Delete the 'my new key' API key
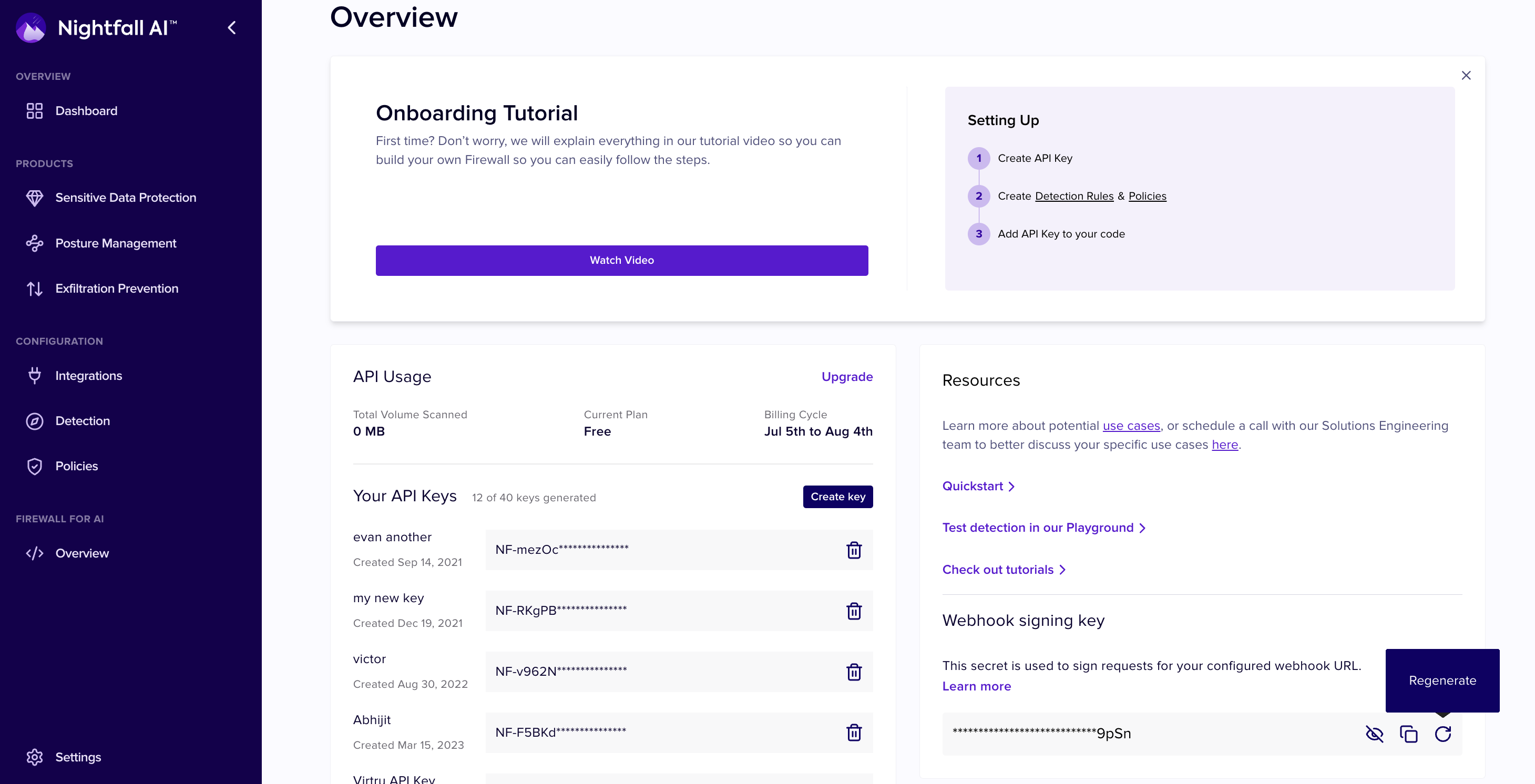Viewport: 1535px width, 784px height. pyautogui.click(x=853, y=611)
